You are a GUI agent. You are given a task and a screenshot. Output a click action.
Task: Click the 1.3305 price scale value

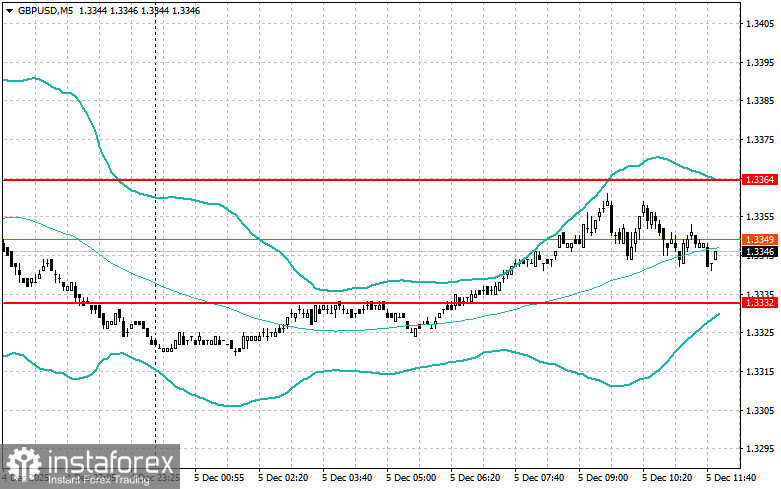click(760, 410)
